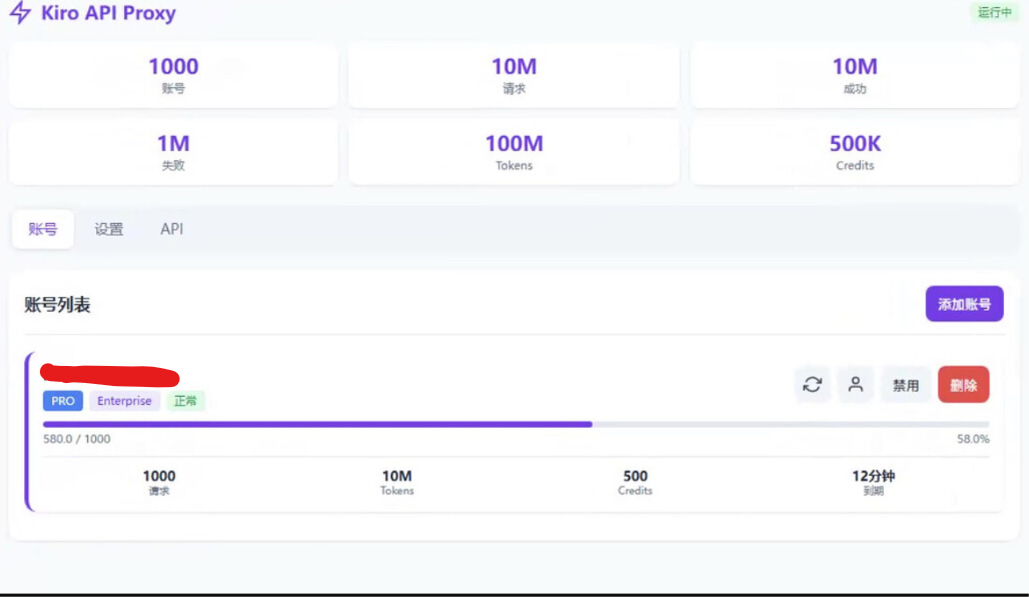Open the API tab

(x=172, y=229)
